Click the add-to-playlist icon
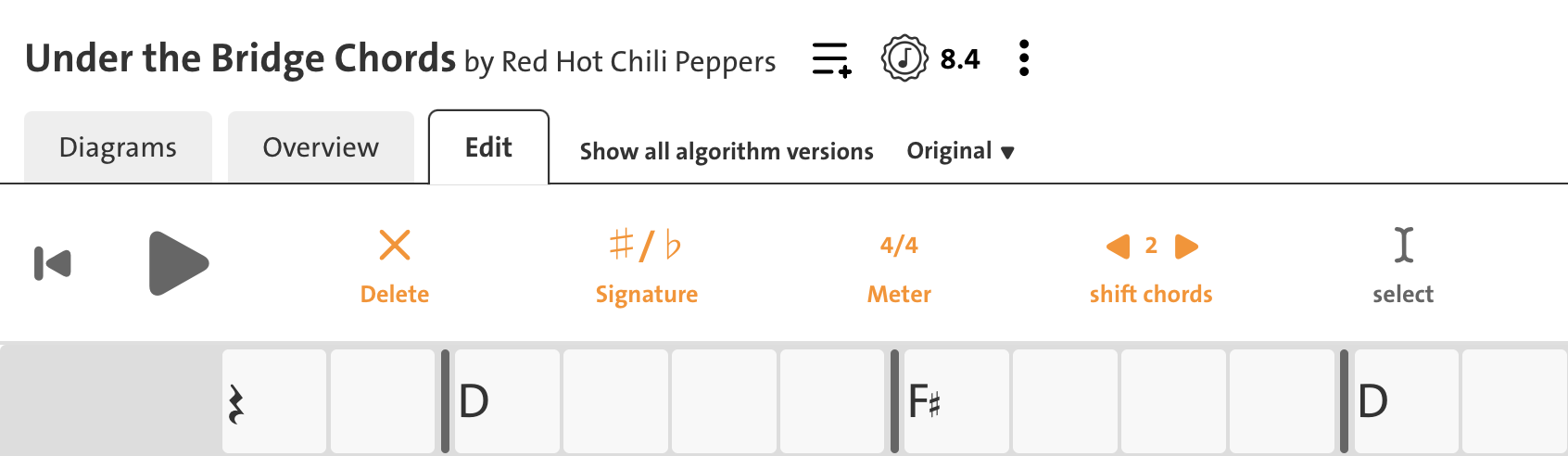The image size is (1568, 456). point(831,59)
